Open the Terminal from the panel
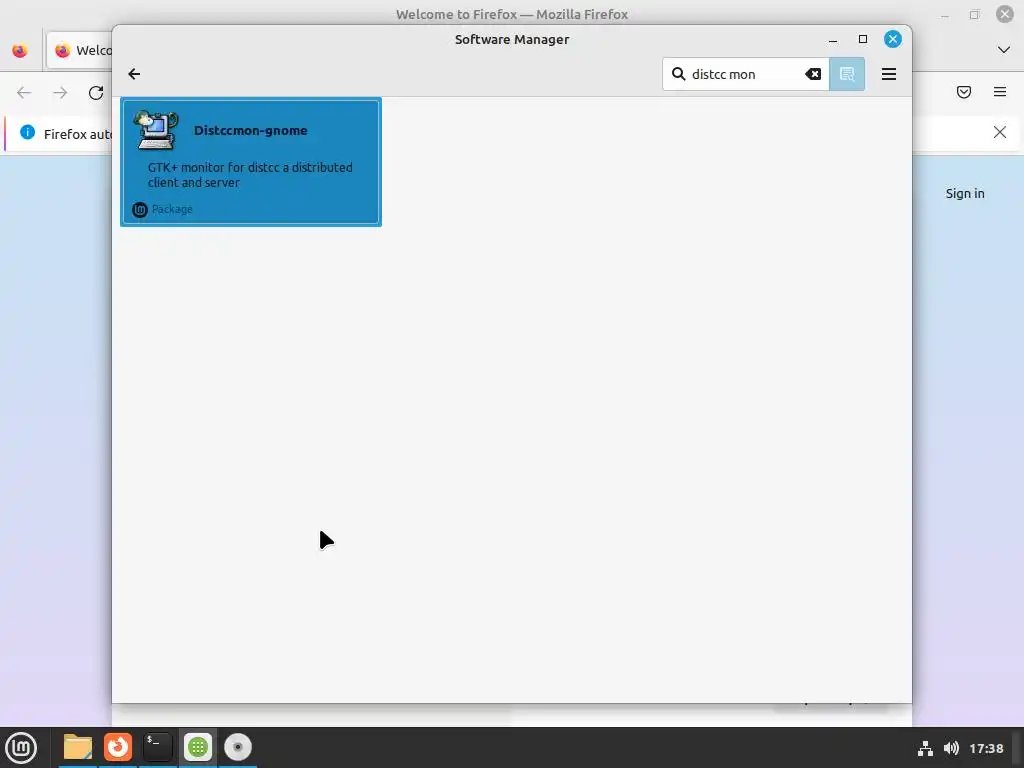This screenshot has width=1024, height=768. pyautogui.click(x=157, y=747)
